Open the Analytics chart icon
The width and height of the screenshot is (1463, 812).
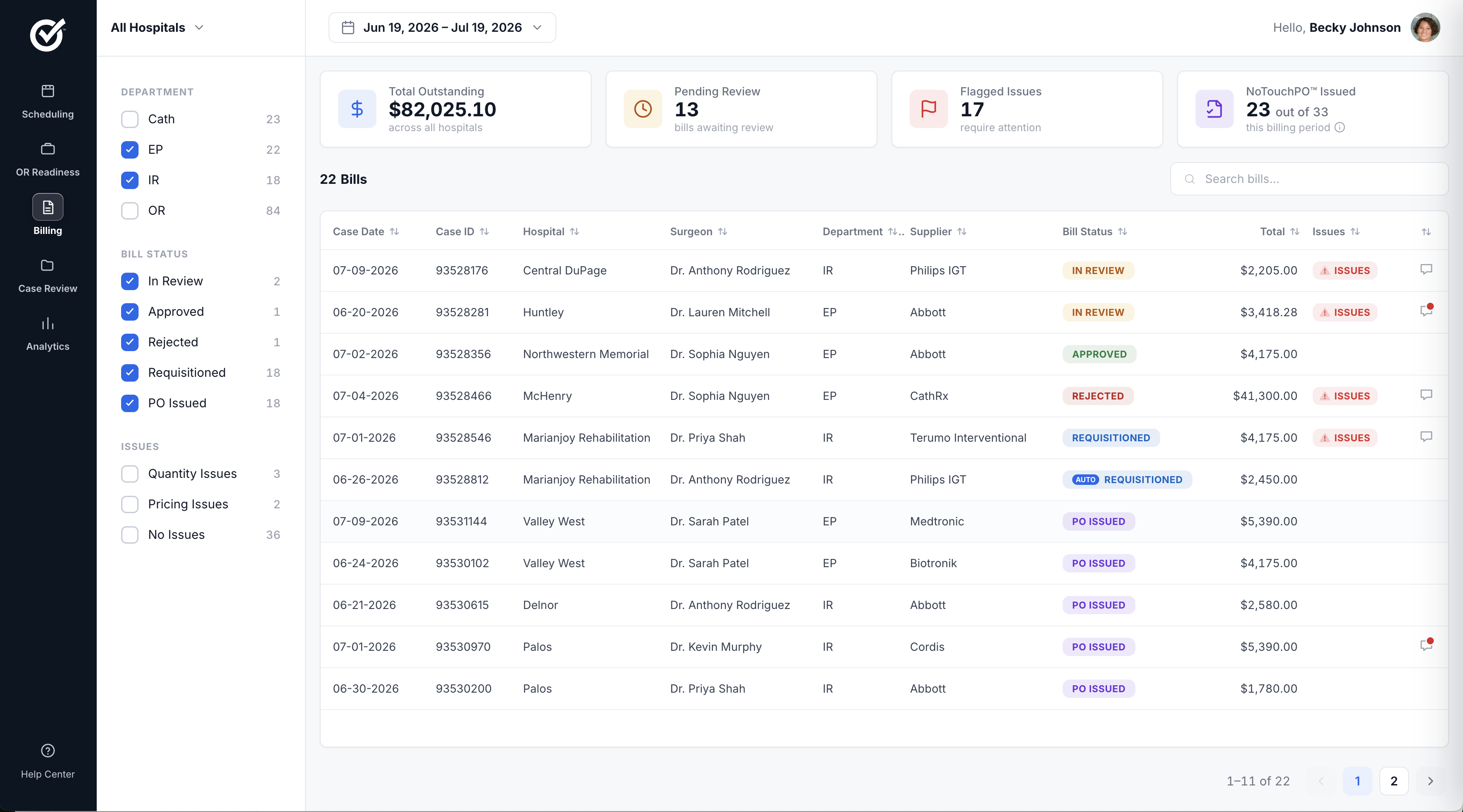coord(48,324)
